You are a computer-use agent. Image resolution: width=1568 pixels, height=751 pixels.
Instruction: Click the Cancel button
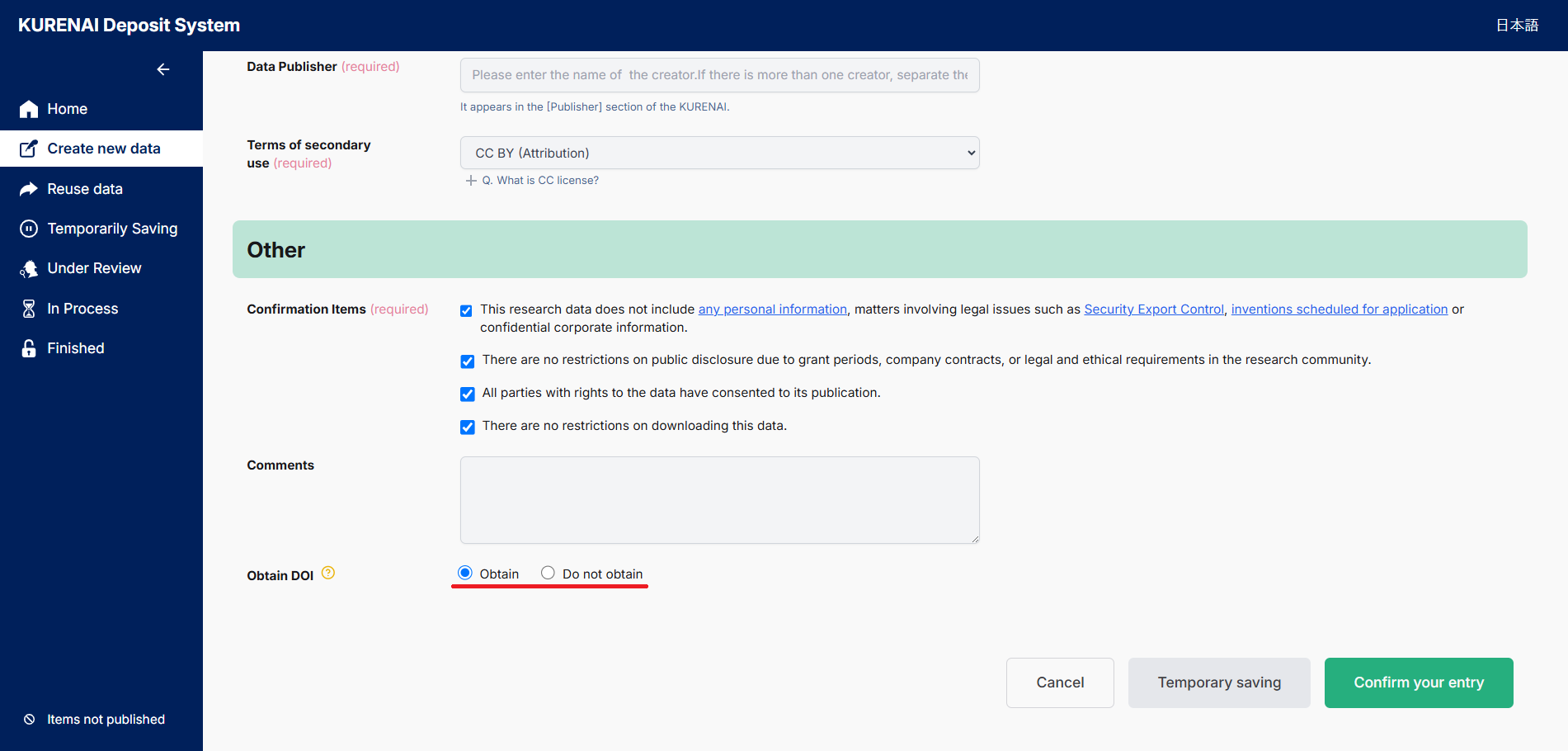point(1060,683)
